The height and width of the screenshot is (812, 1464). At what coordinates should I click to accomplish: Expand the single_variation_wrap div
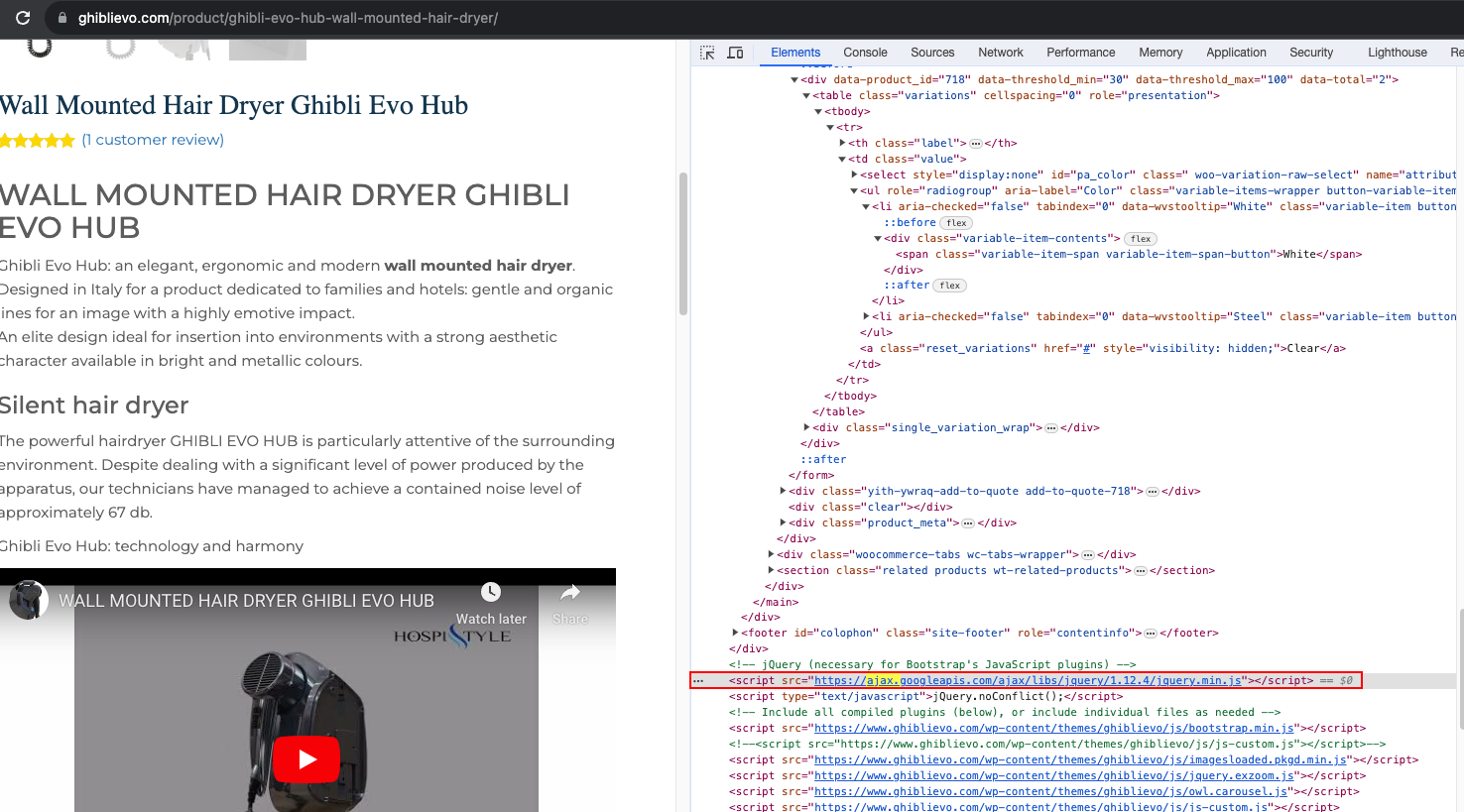click(x=806, y=428)
